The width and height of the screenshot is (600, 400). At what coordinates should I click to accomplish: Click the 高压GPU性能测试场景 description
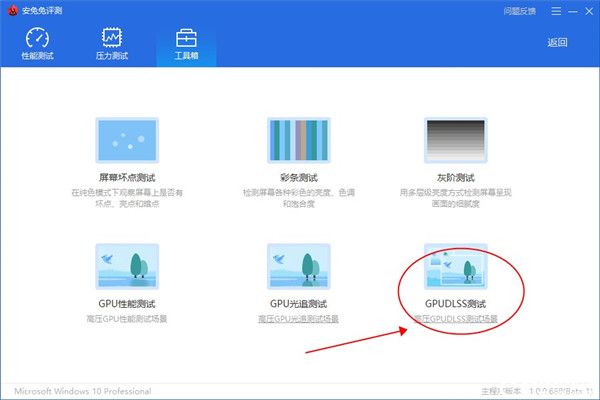coord(127,318)
